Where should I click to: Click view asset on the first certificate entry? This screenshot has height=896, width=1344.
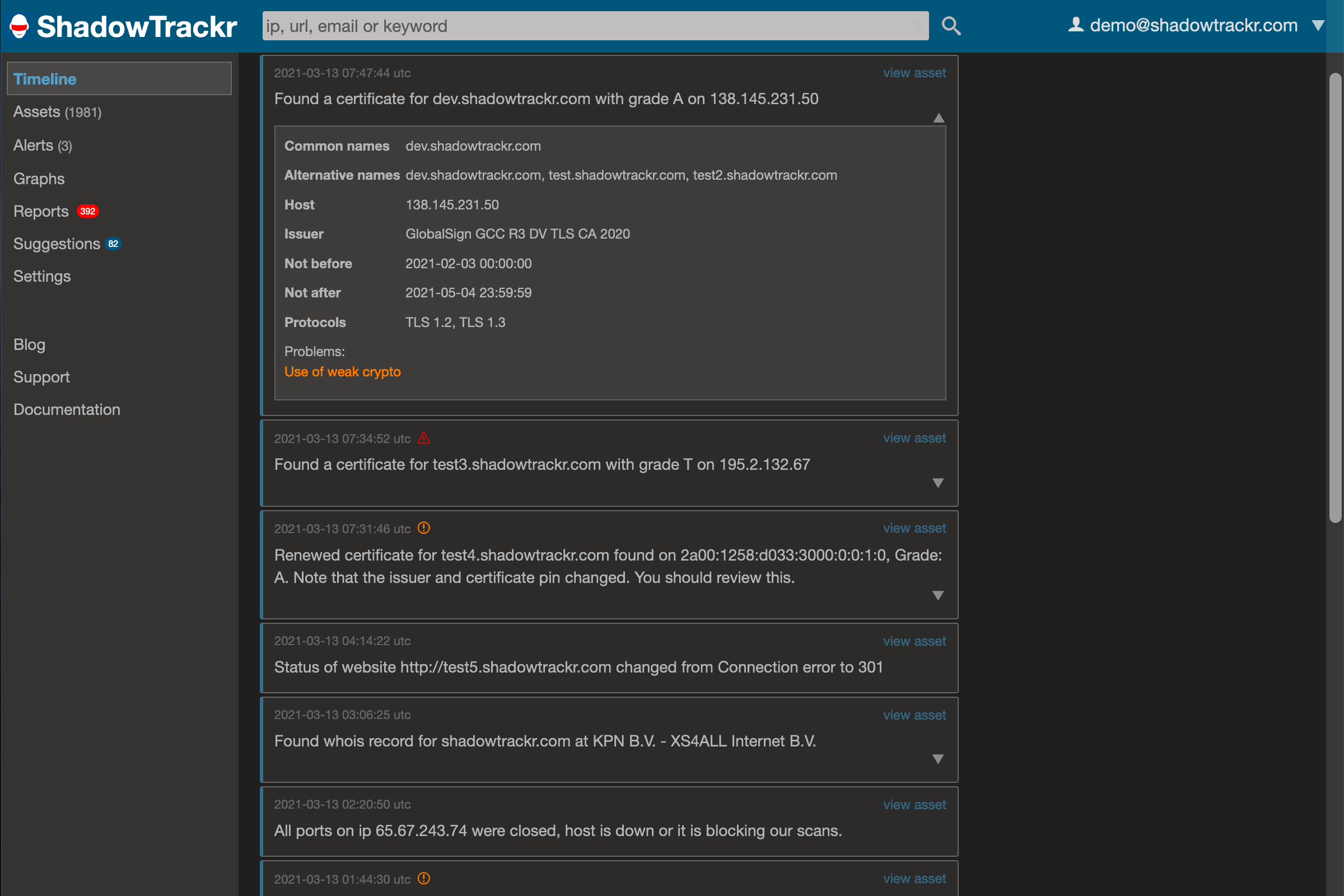click(x=914, y=73)
